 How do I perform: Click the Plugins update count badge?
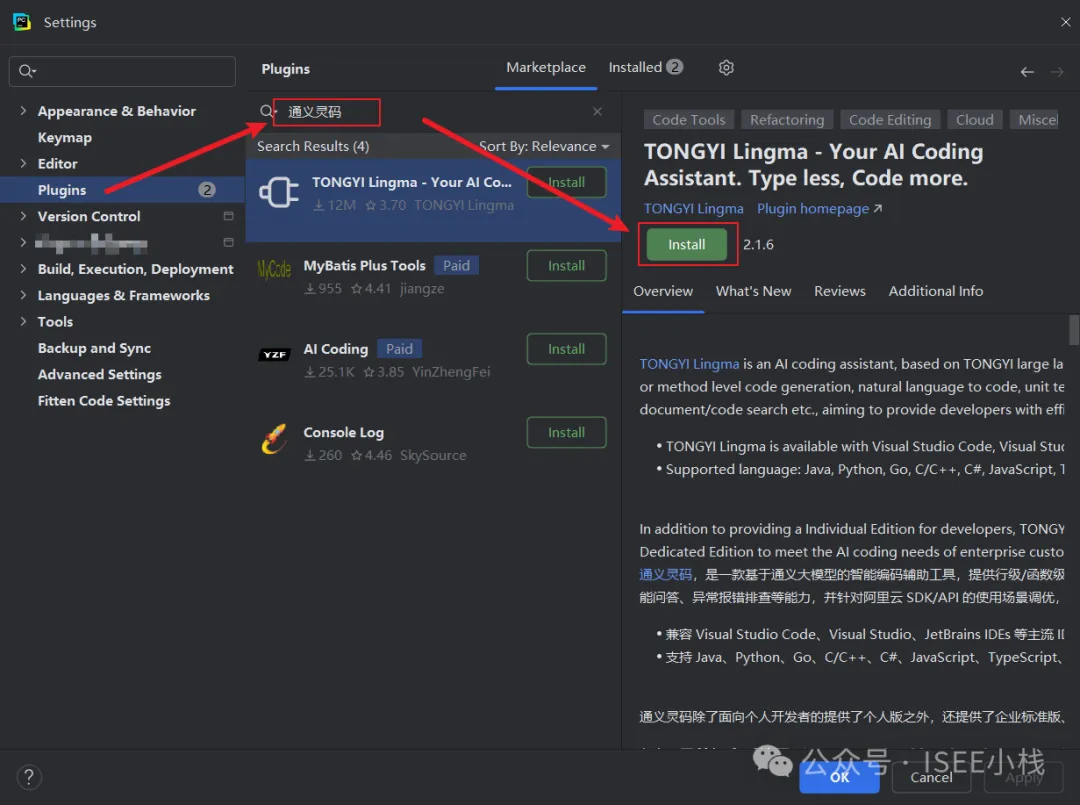(x=207, y=190)
